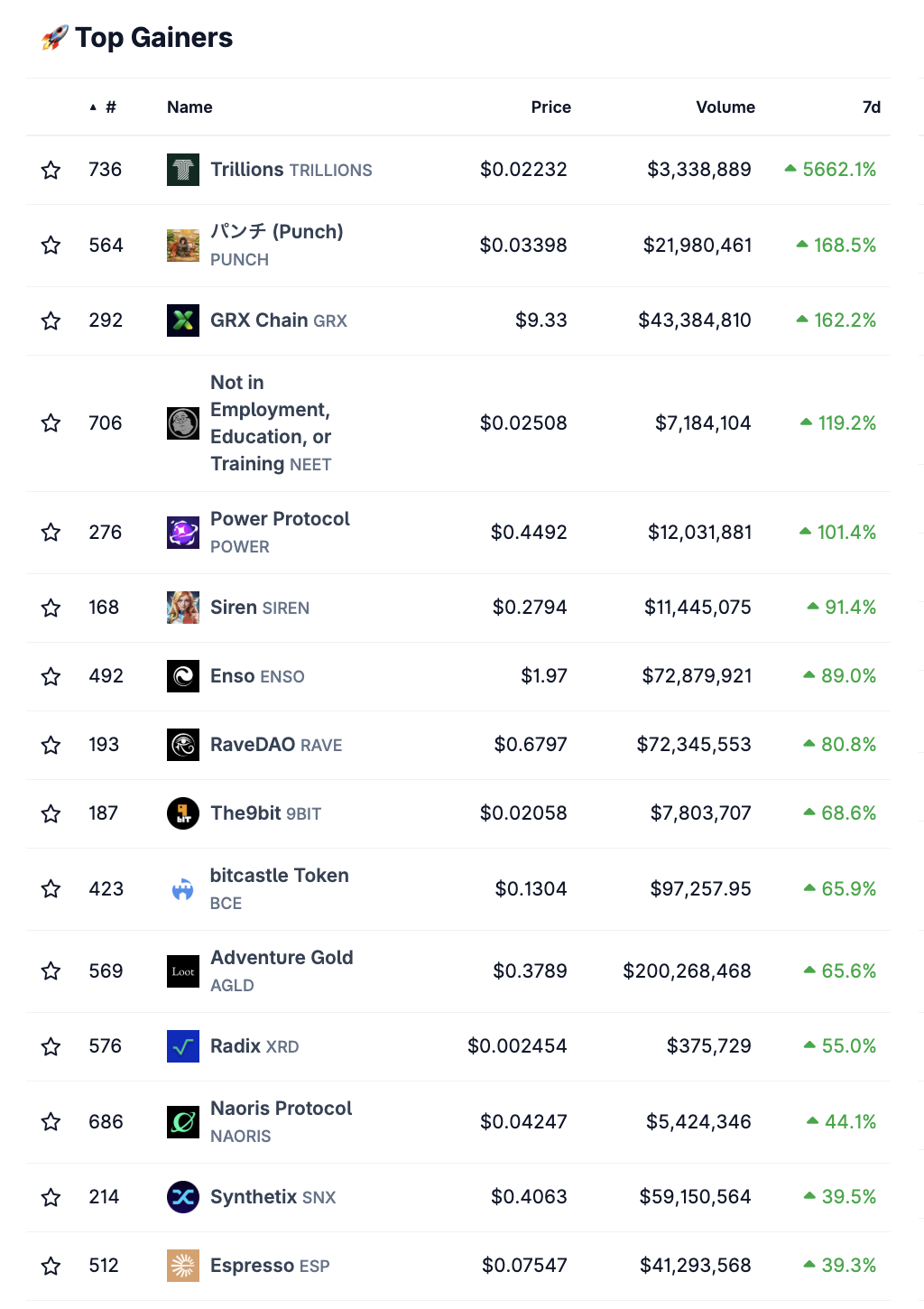924x1309 pixels.
Task: Sort by 7d change column header
Action: coord(871,107)
